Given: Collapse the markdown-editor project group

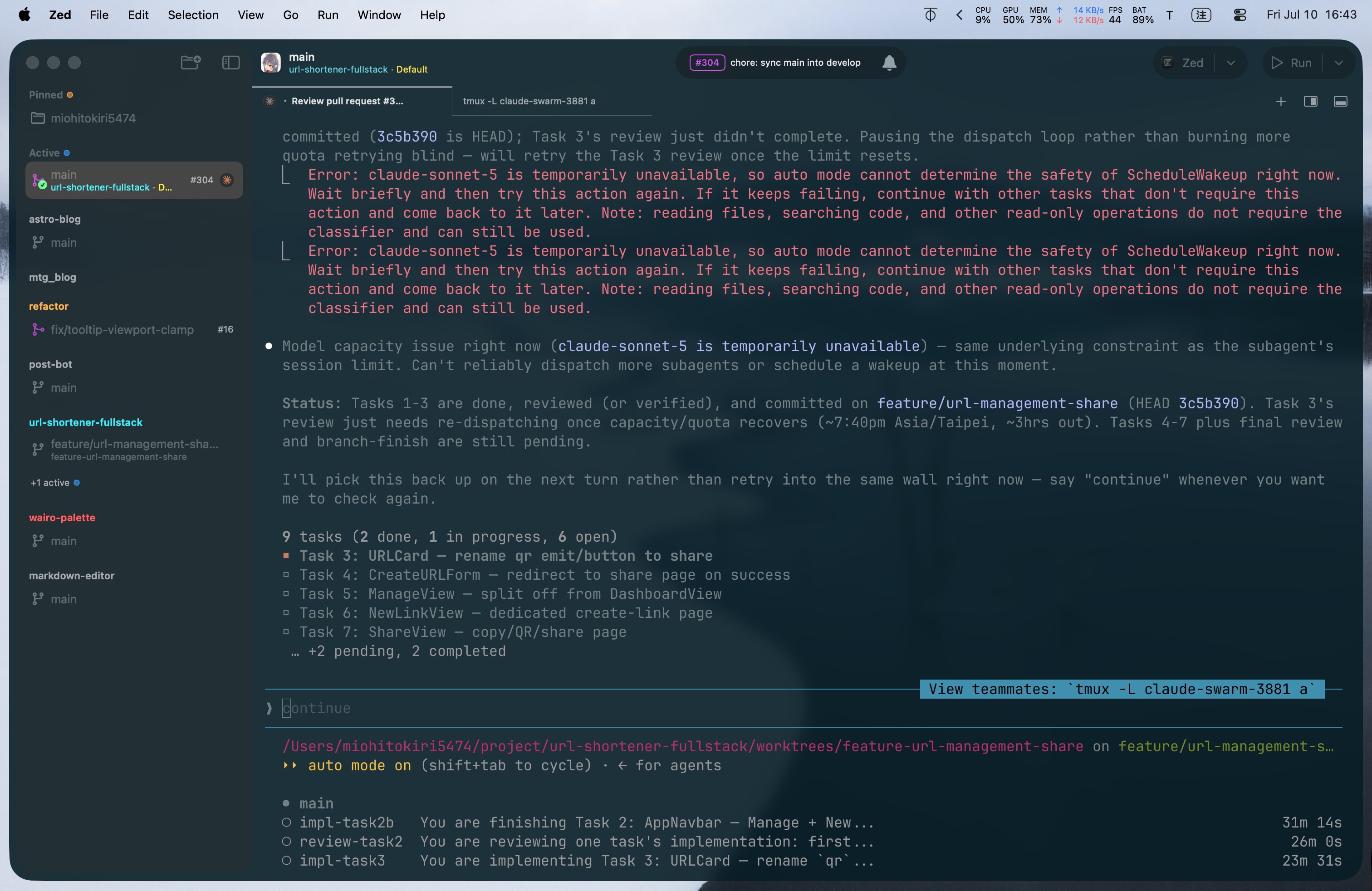Looking at the screenshot, I should (x=72, y=576).
